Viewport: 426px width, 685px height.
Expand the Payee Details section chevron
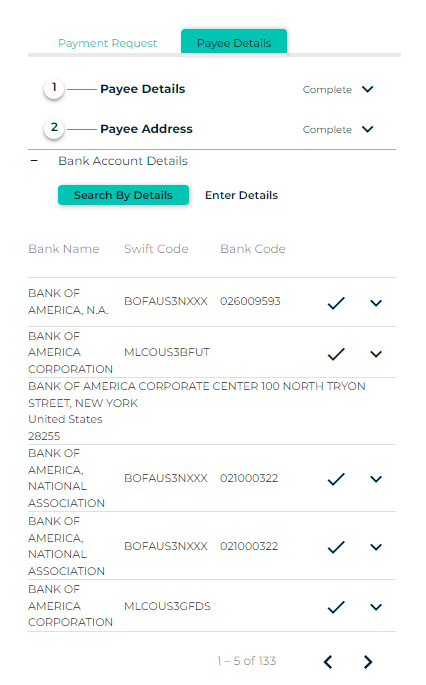368,89
